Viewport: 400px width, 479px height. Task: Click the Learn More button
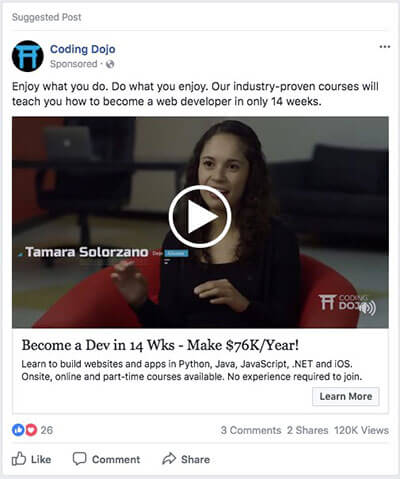(346, 396)
